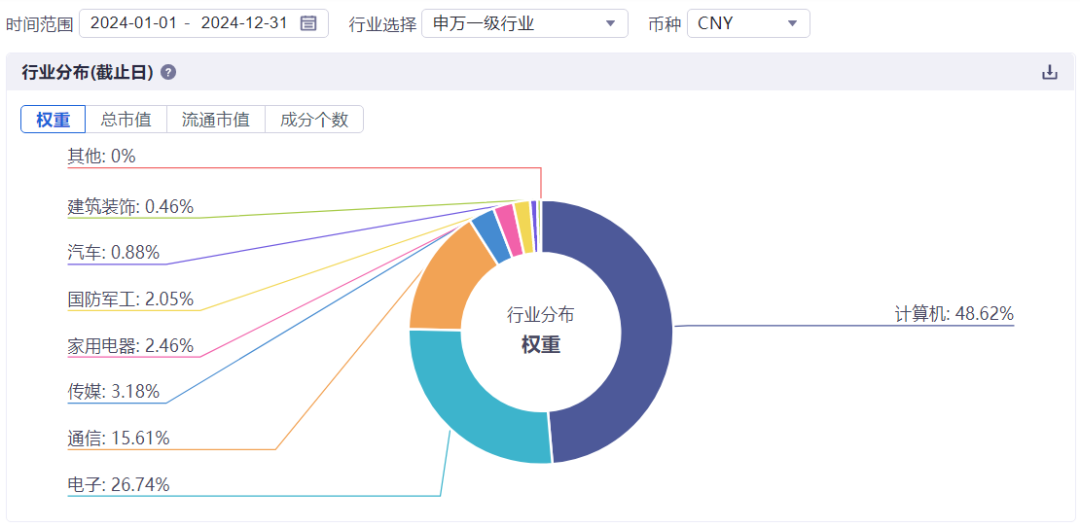1080x528 pixels.
Task: Click the 国防军工: 2.05% label
Action: tap(131, 299)
